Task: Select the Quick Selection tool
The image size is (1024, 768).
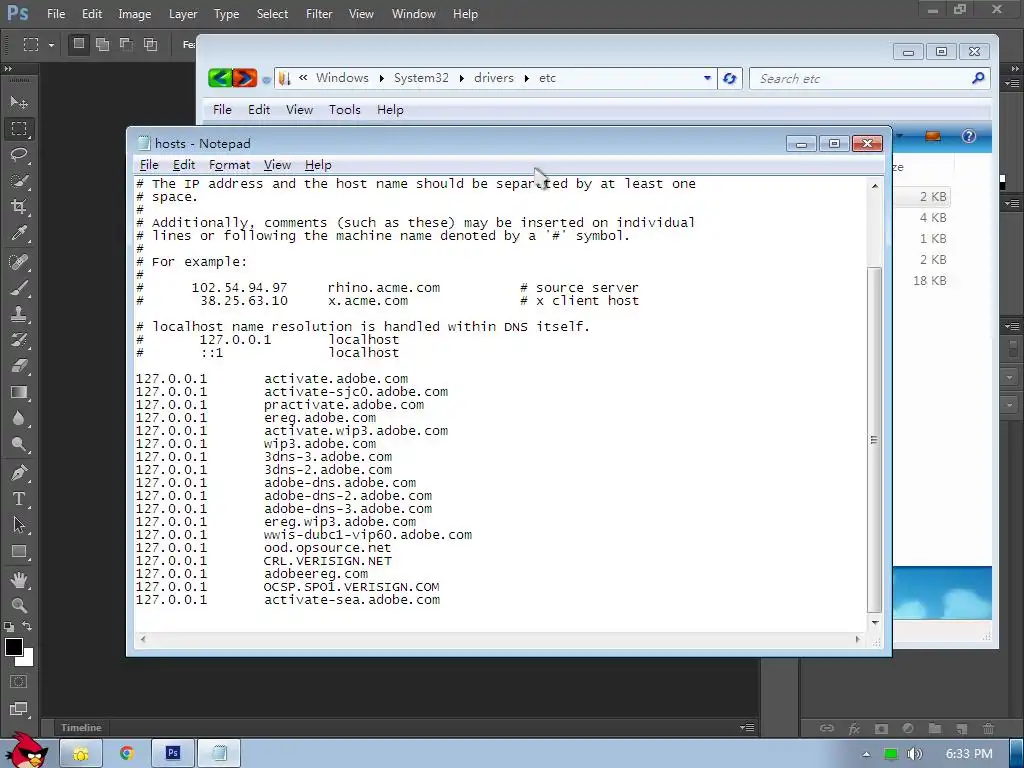Action: click(x=19, y=181)
